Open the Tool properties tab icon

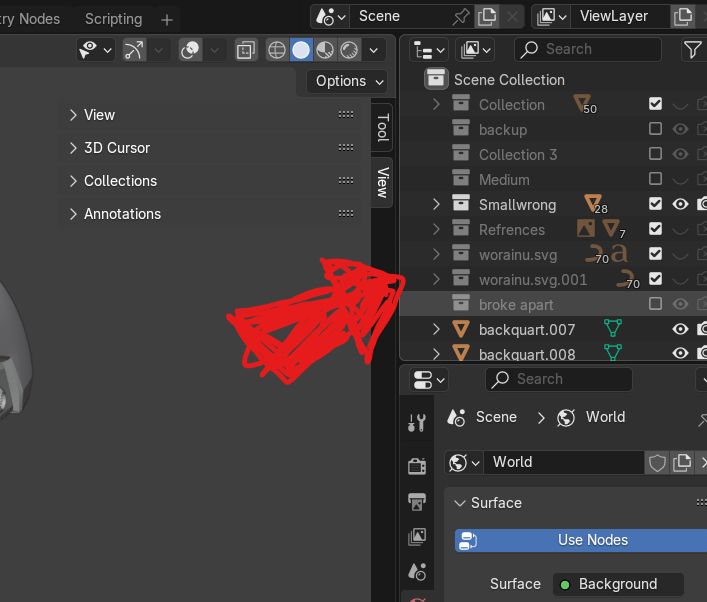[x=417, y=423]
